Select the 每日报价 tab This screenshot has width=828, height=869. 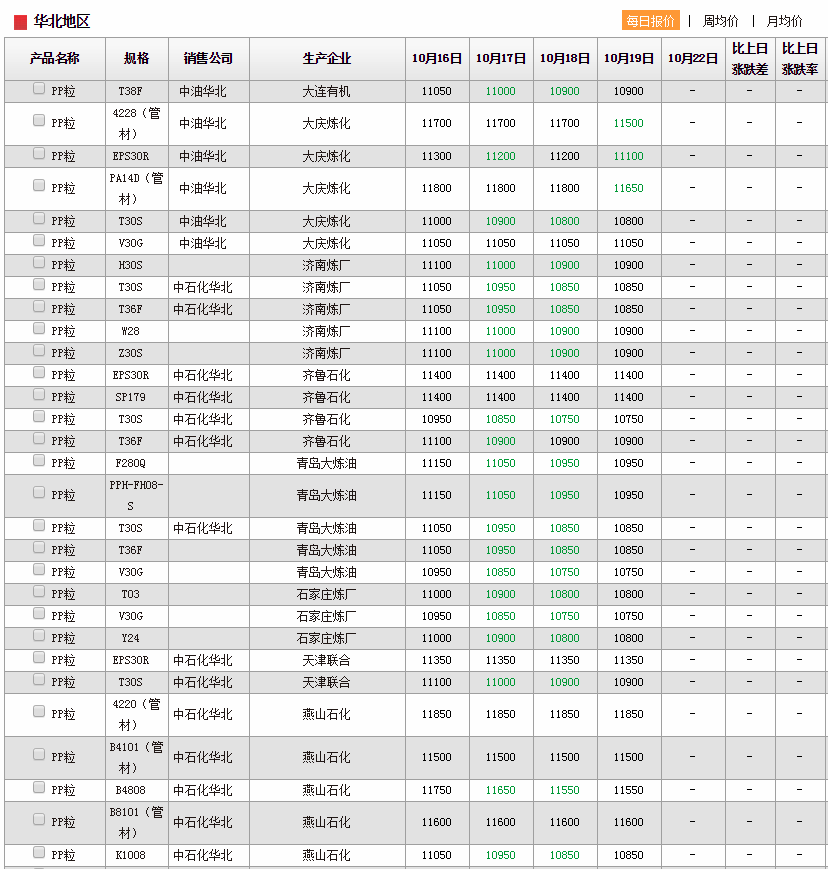tap(650, 21)
